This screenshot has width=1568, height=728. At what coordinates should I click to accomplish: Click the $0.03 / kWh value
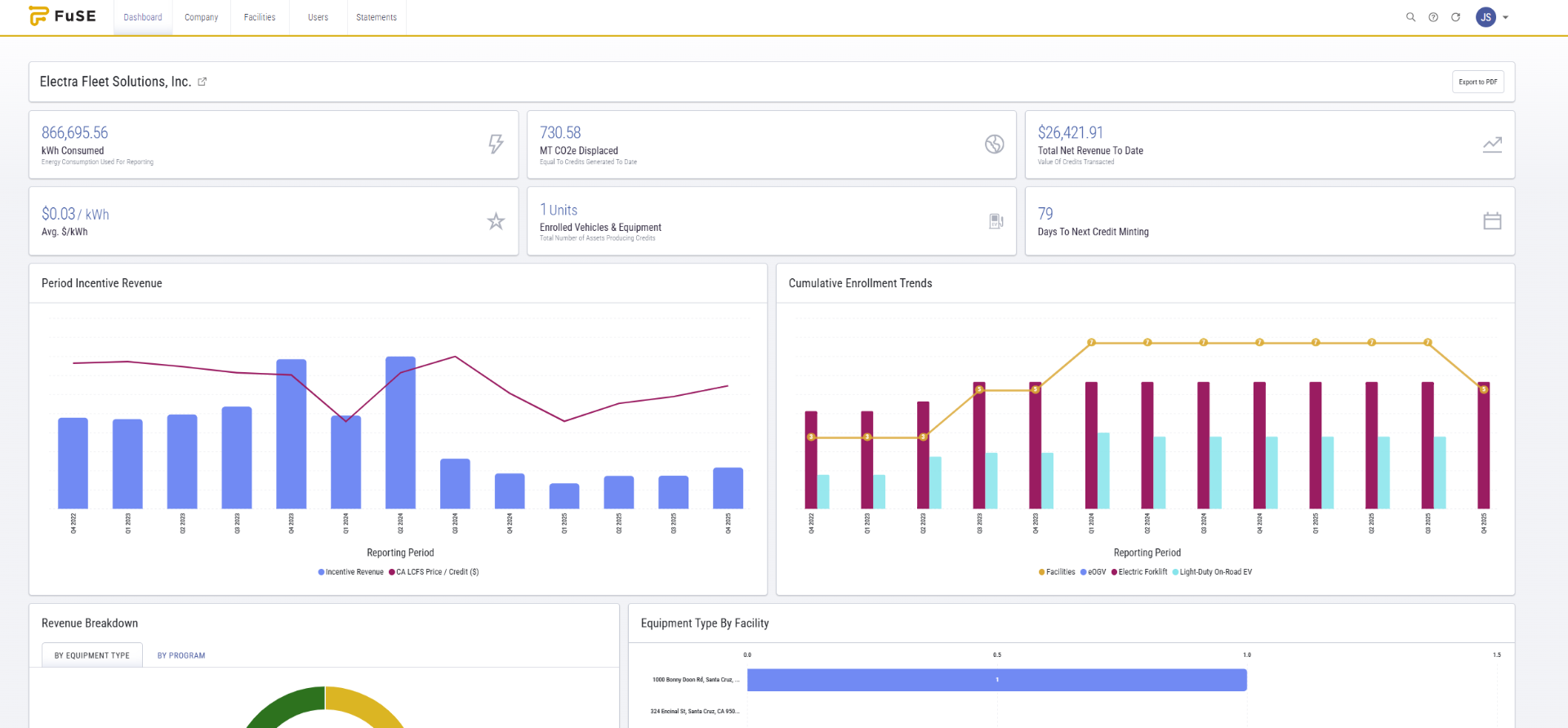(75, 214)
